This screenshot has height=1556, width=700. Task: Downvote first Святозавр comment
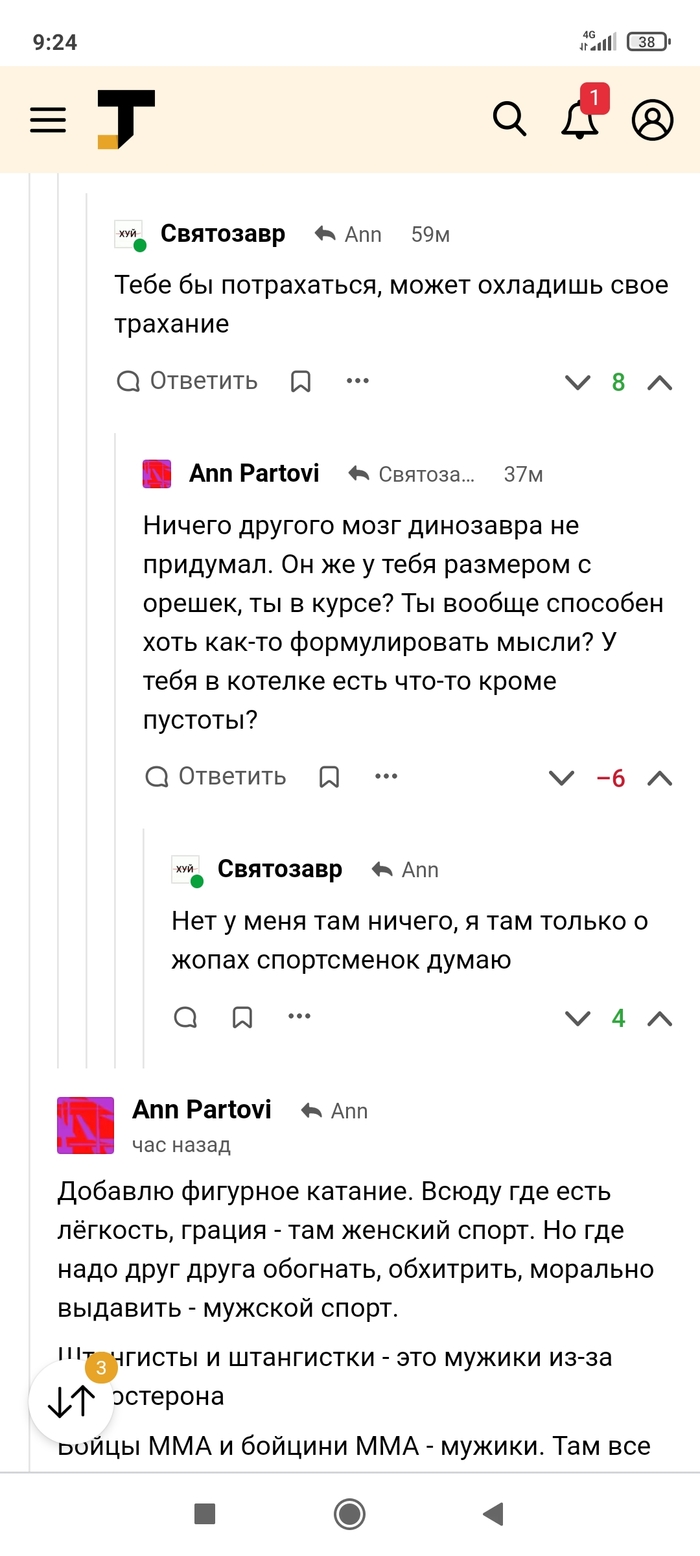[x=577, y=382]
